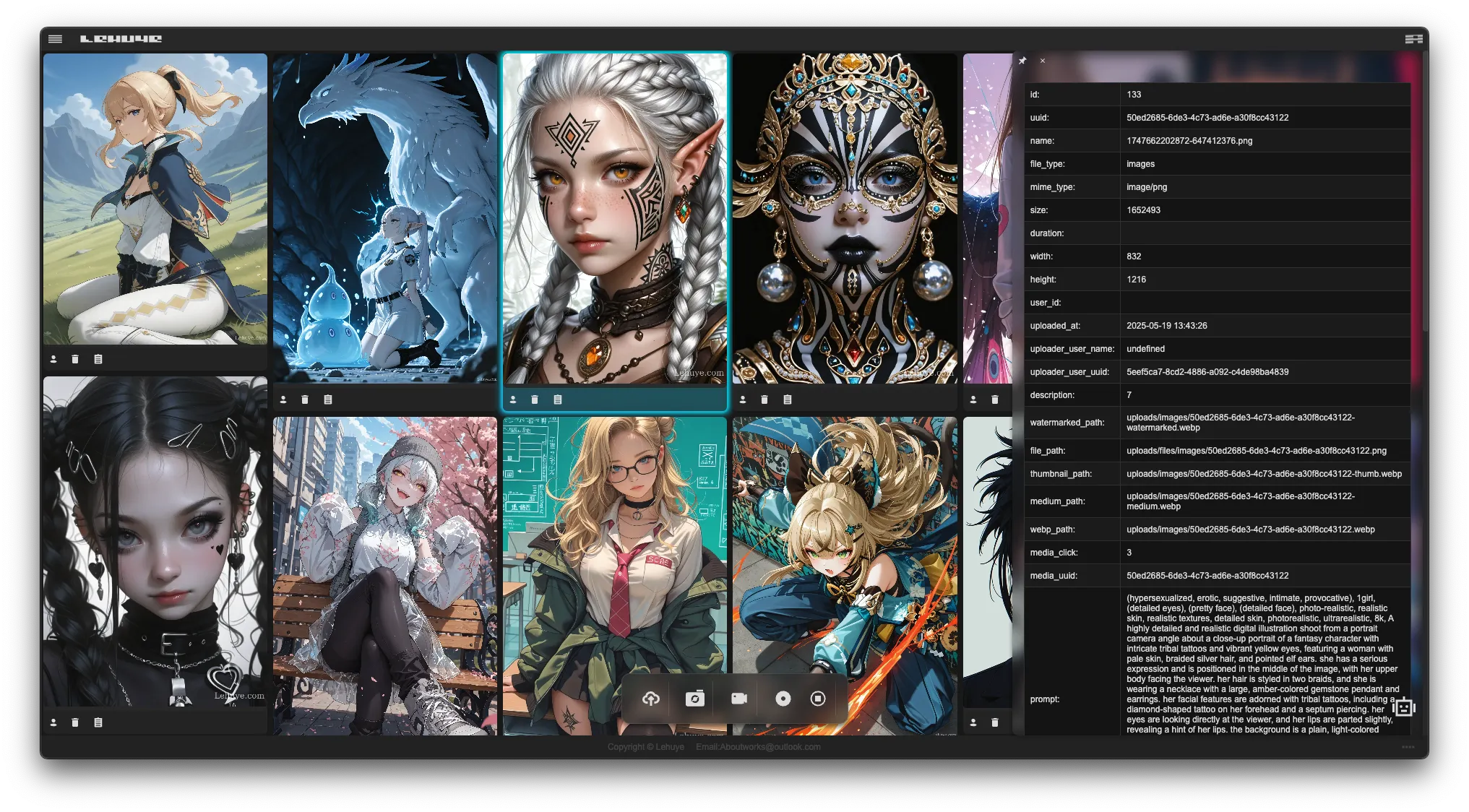The image size is (1469, 812).
Task: Start recording with the record button
Action: 783,699
